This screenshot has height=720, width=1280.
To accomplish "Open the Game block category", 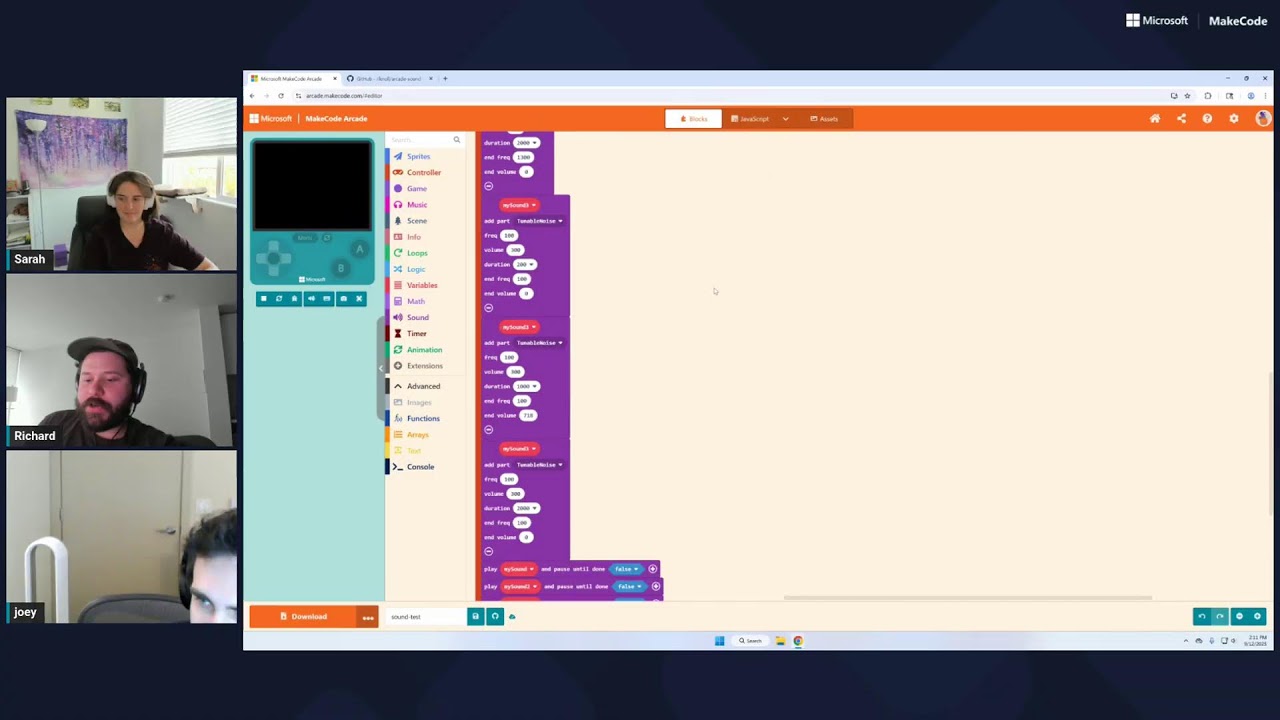I will 416,188.
